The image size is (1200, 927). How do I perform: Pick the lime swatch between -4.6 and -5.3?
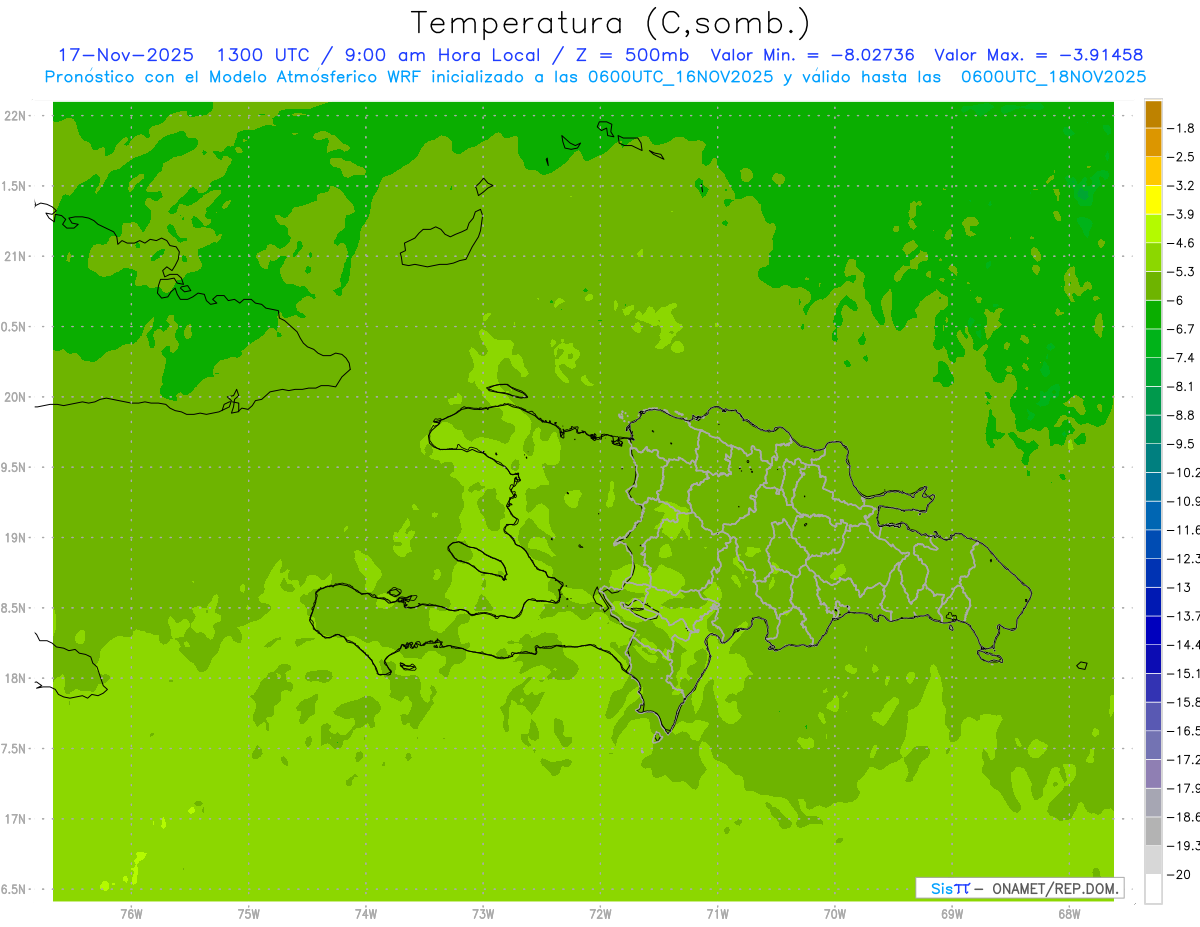click(x=1153, y=257)
